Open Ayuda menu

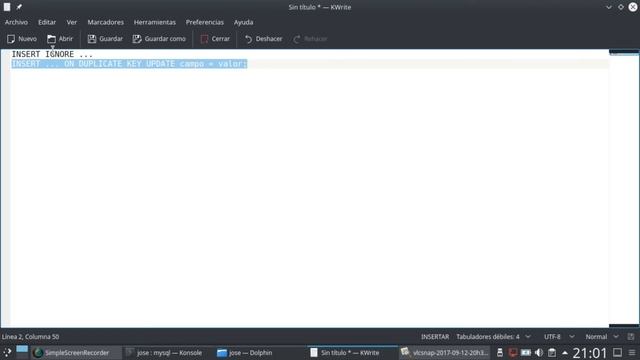(244, 22)
